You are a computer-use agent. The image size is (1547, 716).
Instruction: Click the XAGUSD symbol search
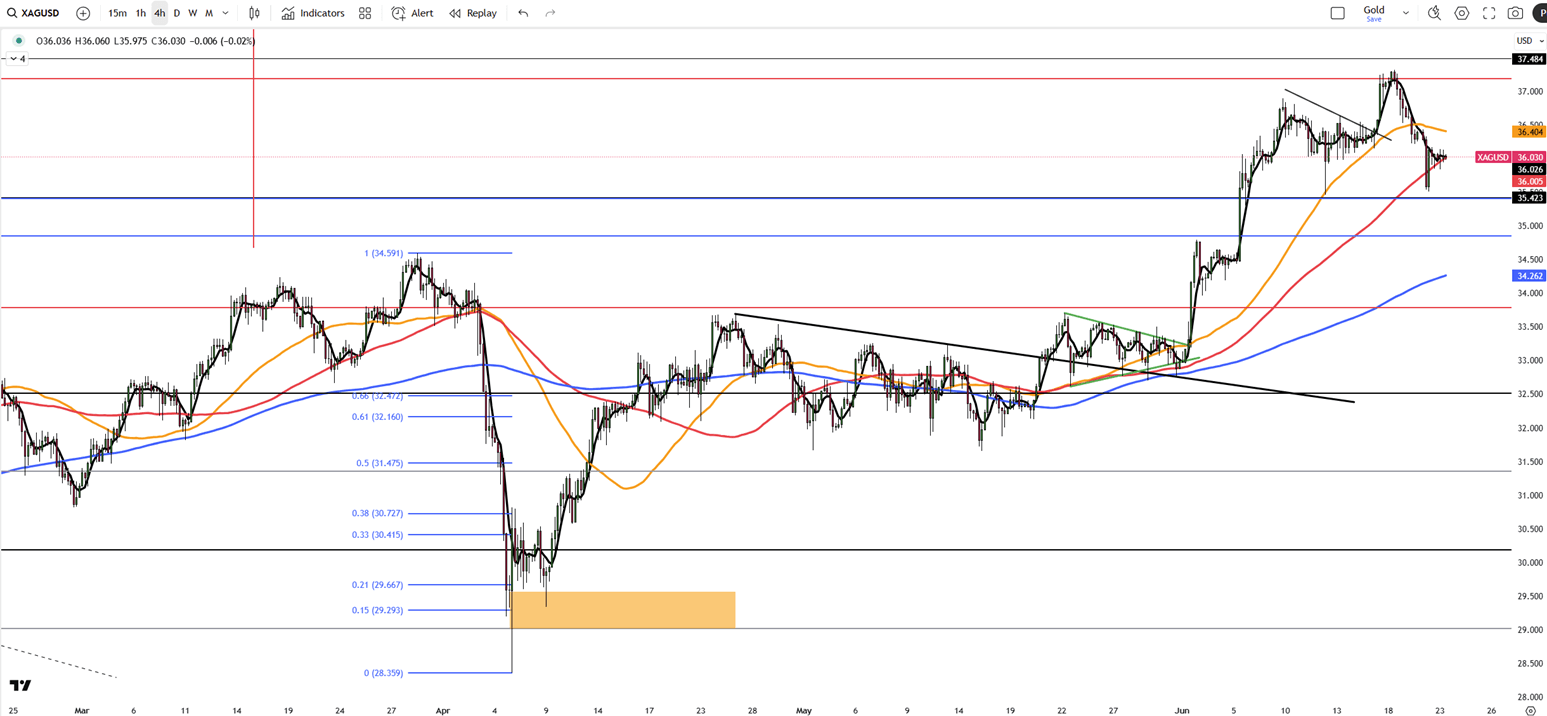[x=36, y=13]
